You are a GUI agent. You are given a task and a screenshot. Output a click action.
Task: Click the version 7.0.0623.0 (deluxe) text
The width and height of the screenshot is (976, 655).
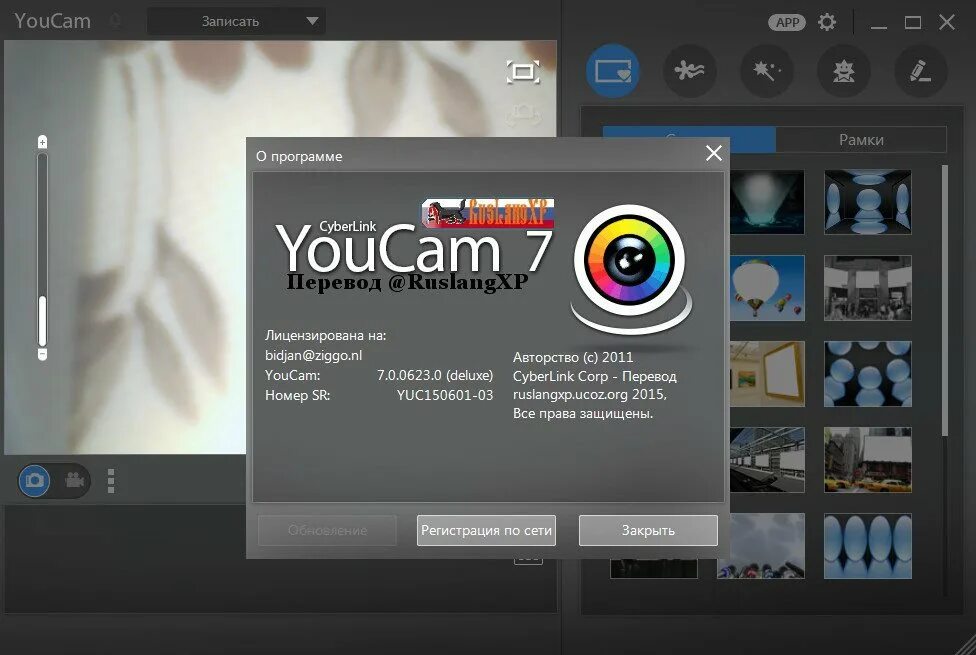(434, 375)
